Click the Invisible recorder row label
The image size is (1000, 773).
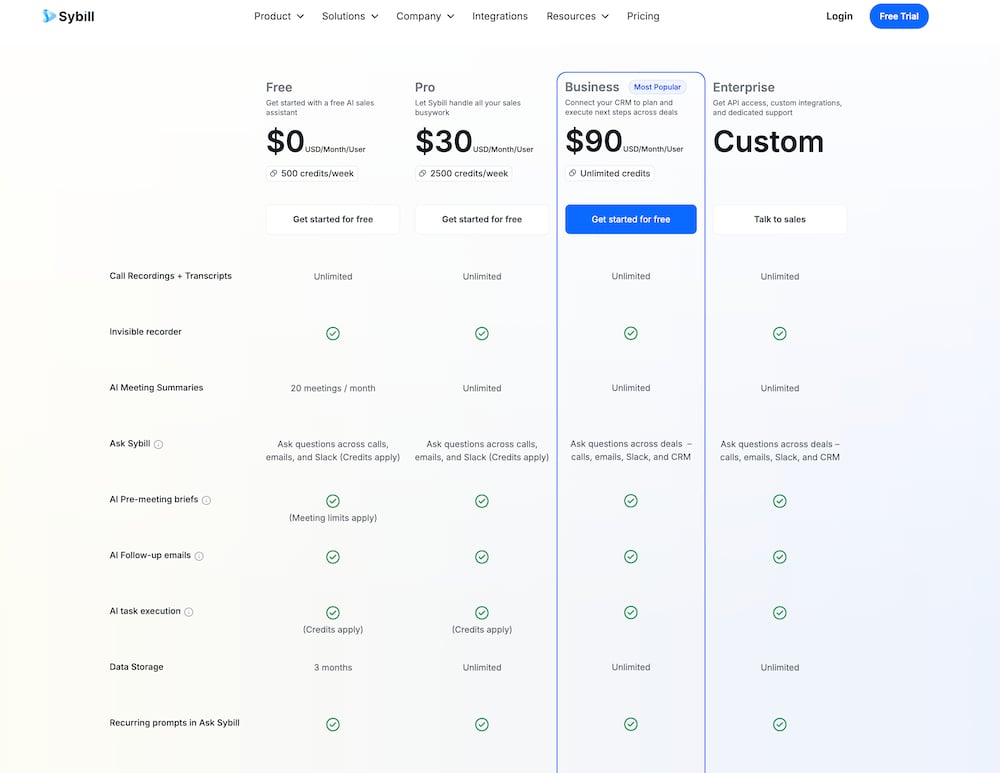coord(145,332)
